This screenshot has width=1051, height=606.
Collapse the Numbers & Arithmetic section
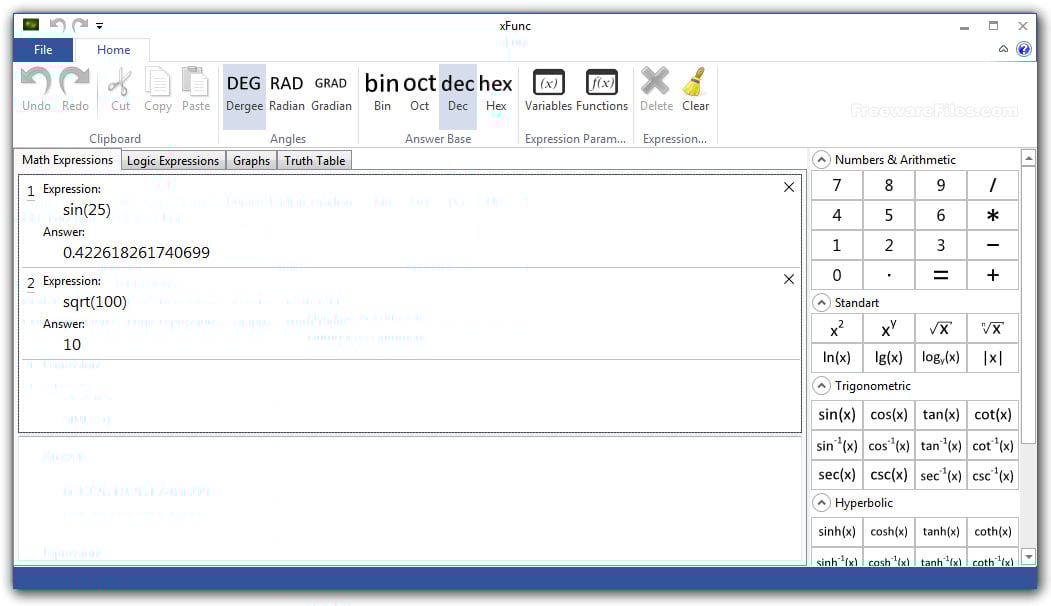coord(821,159)
